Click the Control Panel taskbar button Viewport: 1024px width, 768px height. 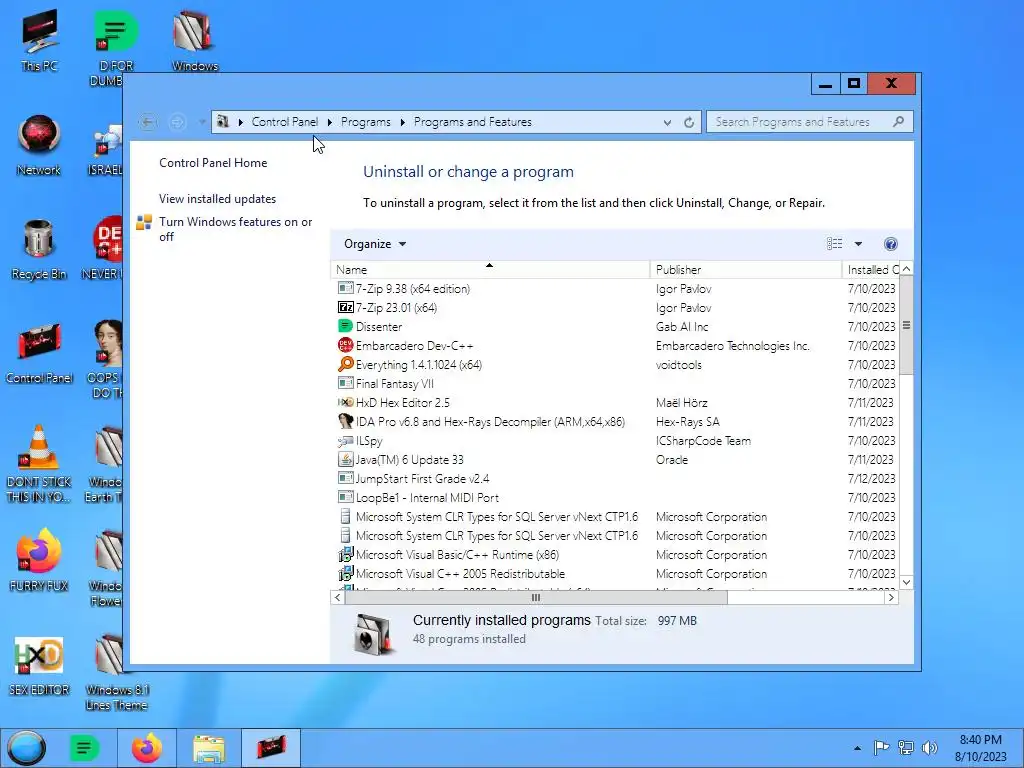coord(271,748)
